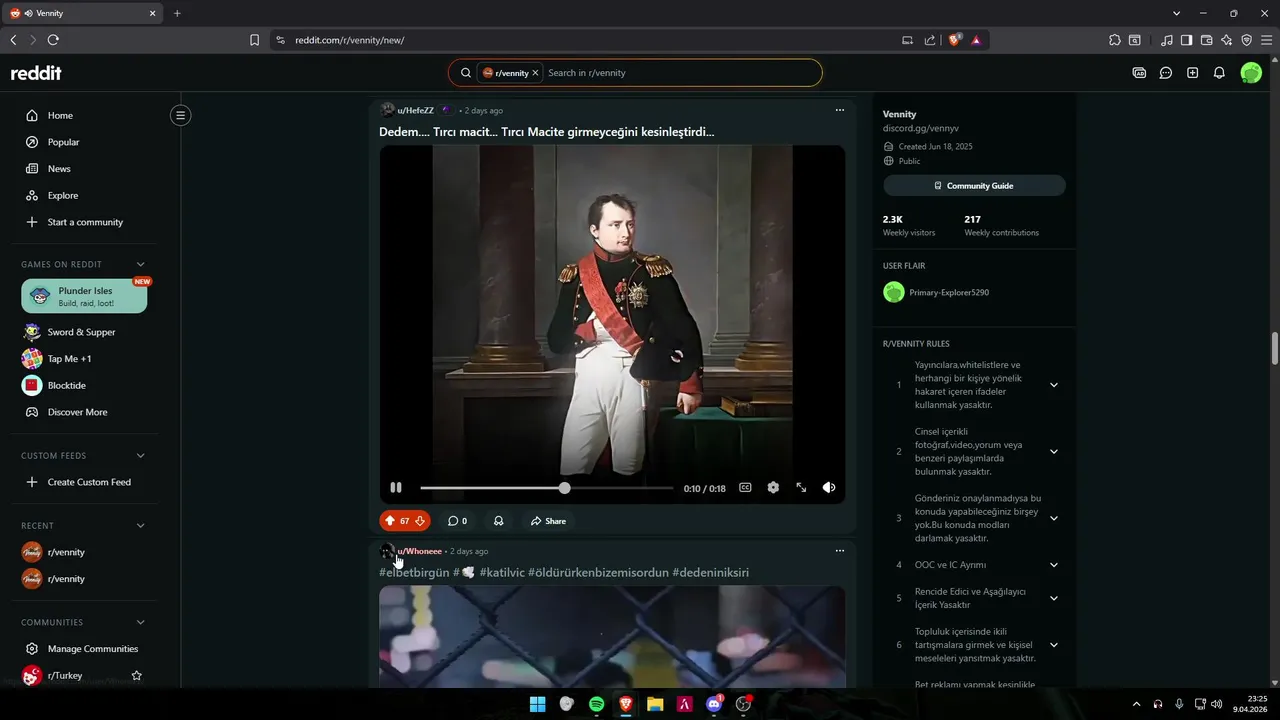This screenshot has width=1280, height=720.
Task: Open new browser tab
Action: [x=177, y=13]
